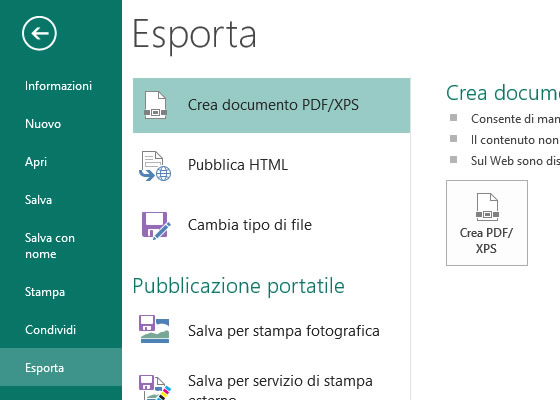This screenshot has width=560, height=400.
Task: Click the Pubblicazione portatile heading
Action: pyautogui.click(x=239, y=287)
